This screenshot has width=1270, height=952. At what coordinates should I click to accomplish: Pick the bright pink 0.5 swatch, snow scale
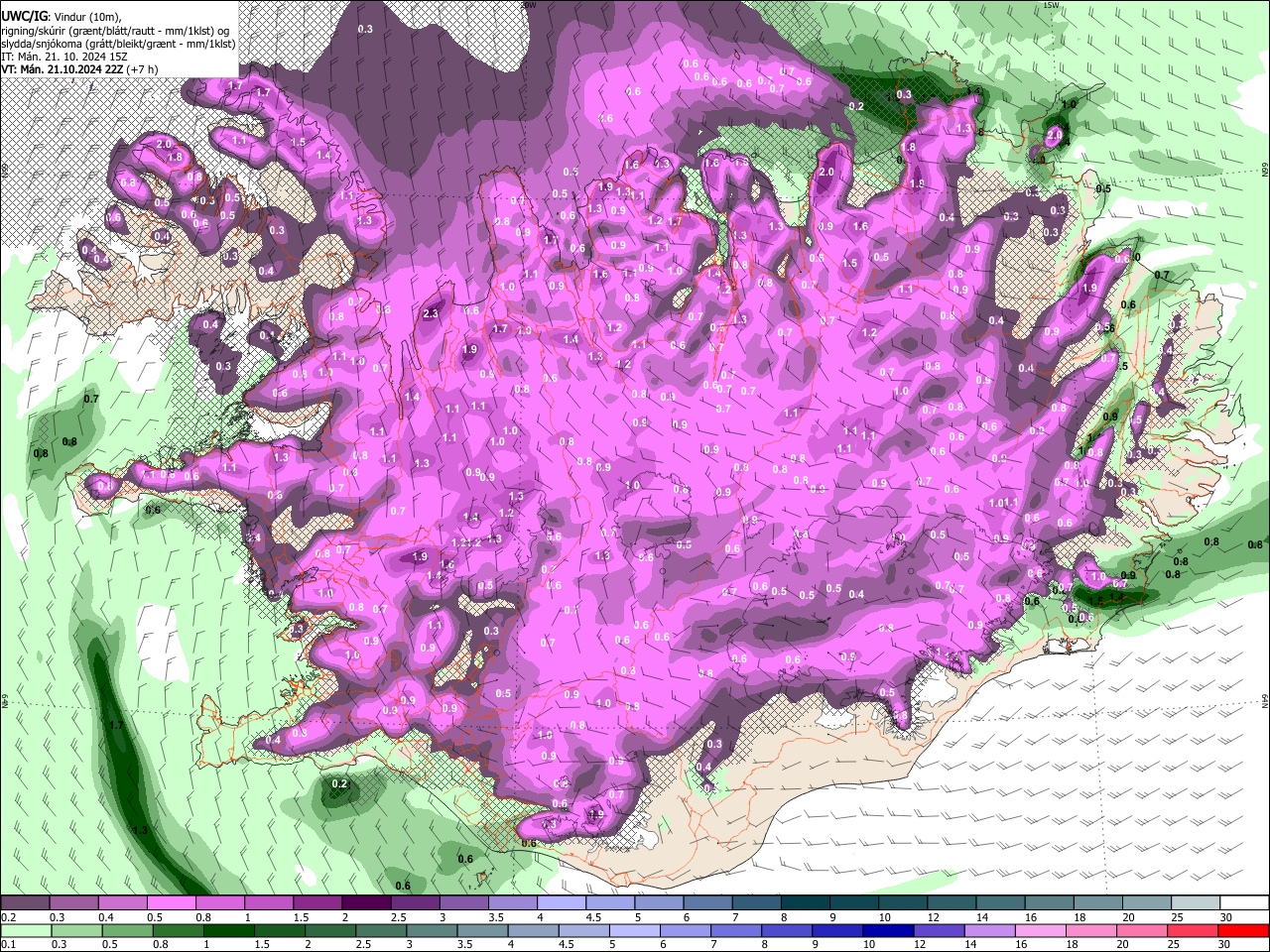coord(171,903)
